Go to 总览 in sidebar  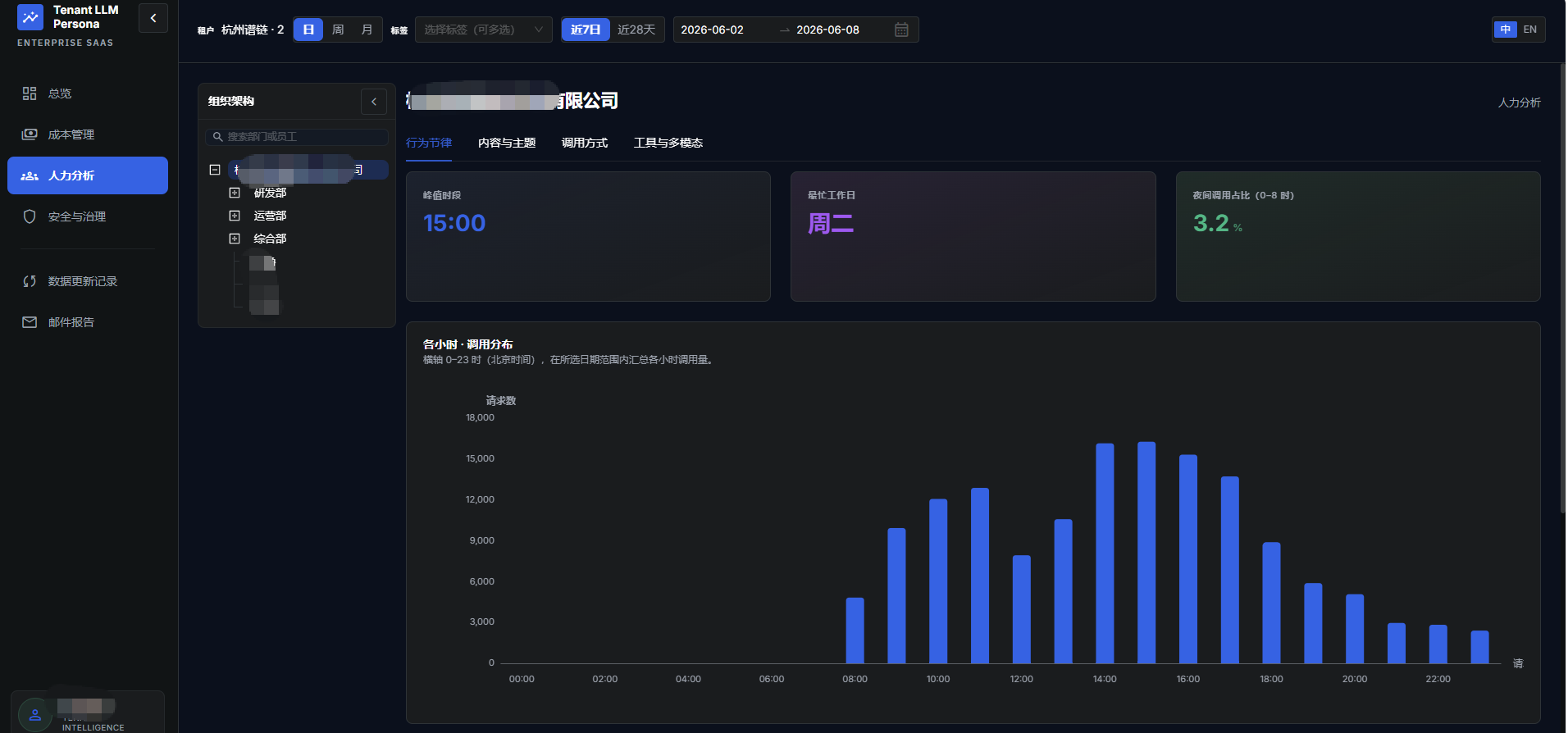(x=88, y=93)
